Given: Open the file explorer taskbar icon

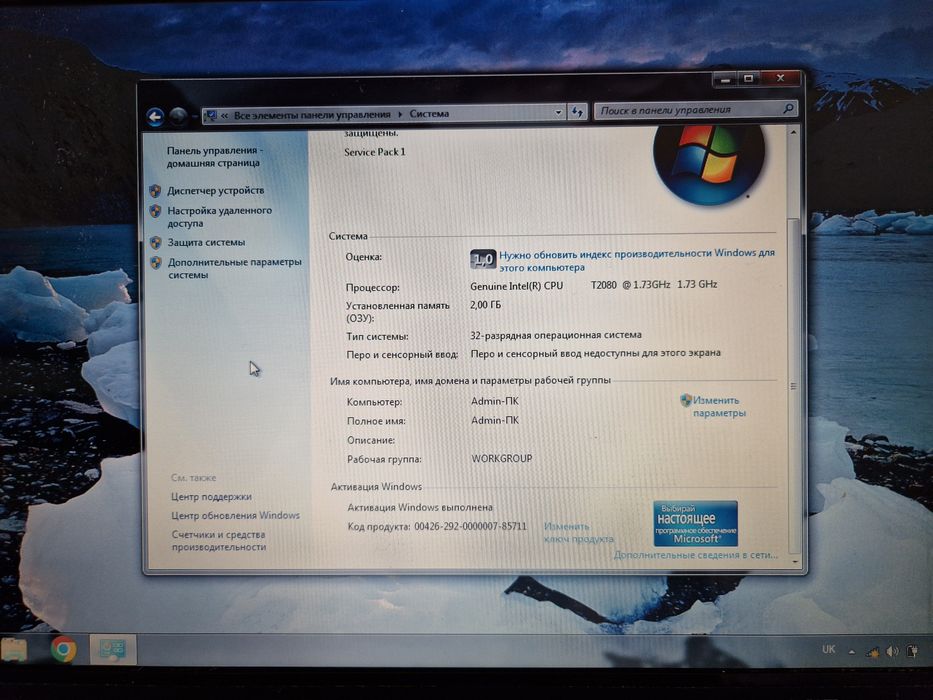Looking at the screenshot, I should 13,649.
